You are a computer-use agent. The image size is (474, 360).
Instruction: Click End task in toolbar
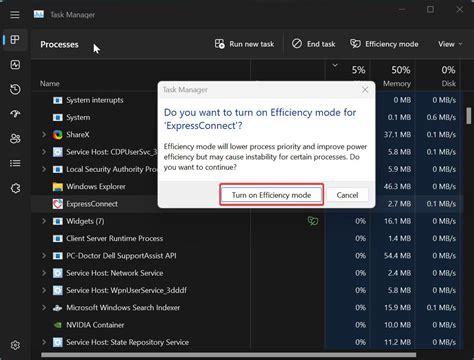click(x=313, y=44)
